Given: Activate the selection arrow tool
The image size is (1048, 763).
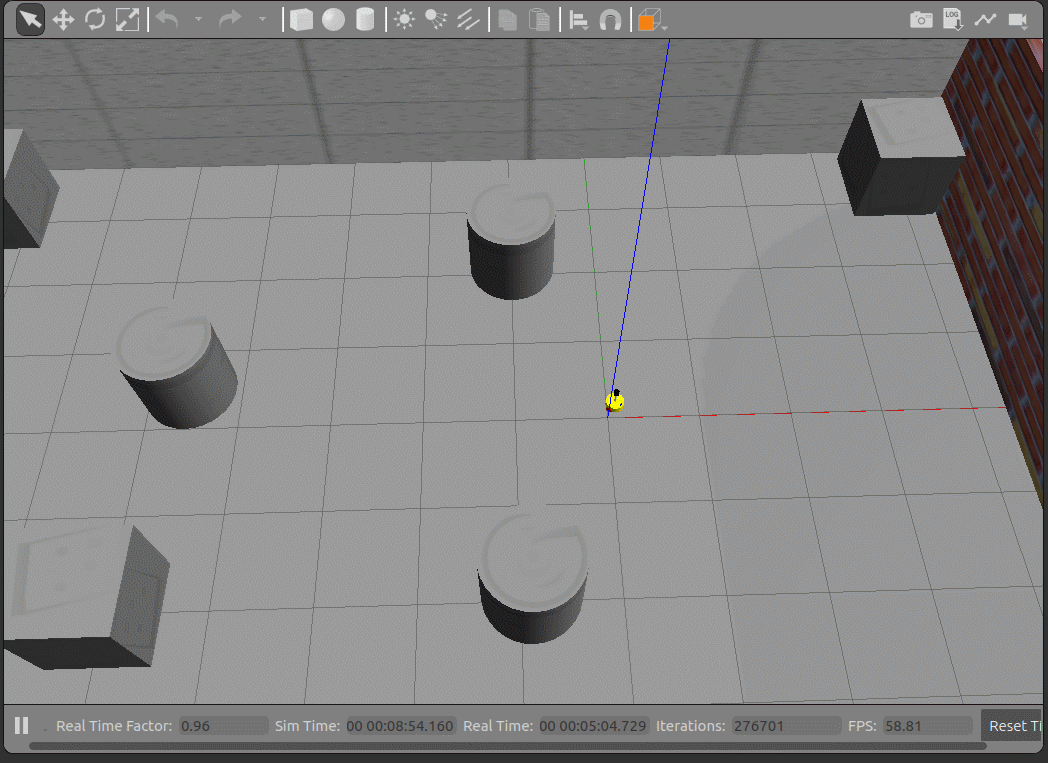Looking at the screenshot, I should pyautogui.click(x=30, y=20).
